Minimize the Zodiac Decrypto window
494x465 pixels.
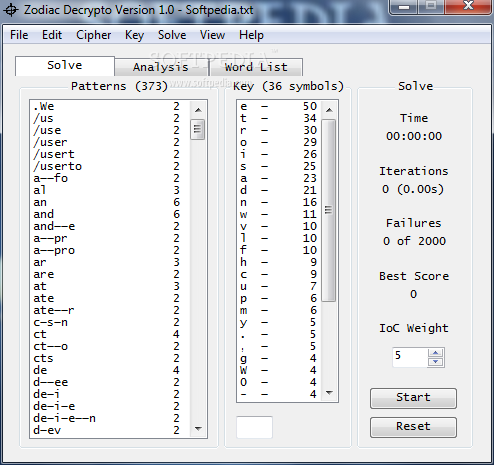(x=404, y=6)
